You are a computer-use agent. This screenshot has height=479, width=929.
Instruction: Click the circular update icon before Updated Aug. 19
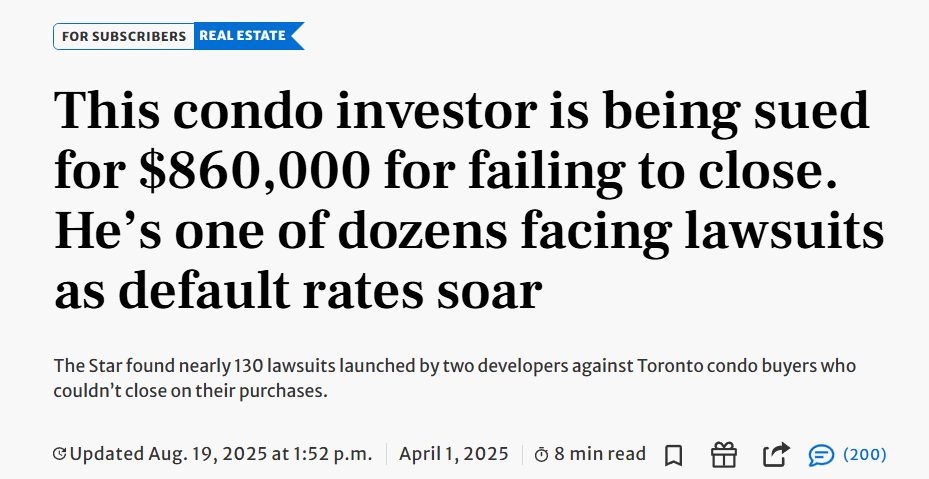pos(59,455)
